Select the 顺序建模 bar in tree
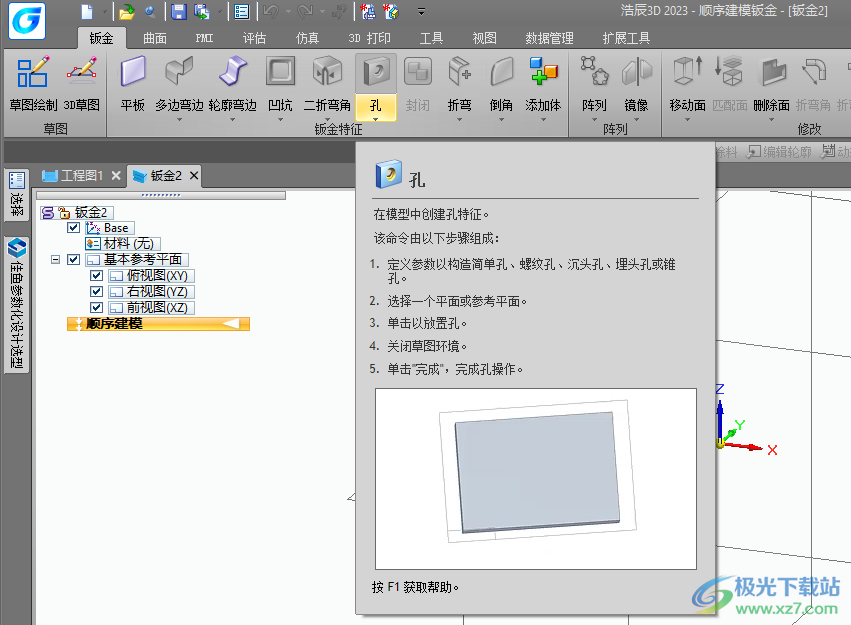 point(158,324)
